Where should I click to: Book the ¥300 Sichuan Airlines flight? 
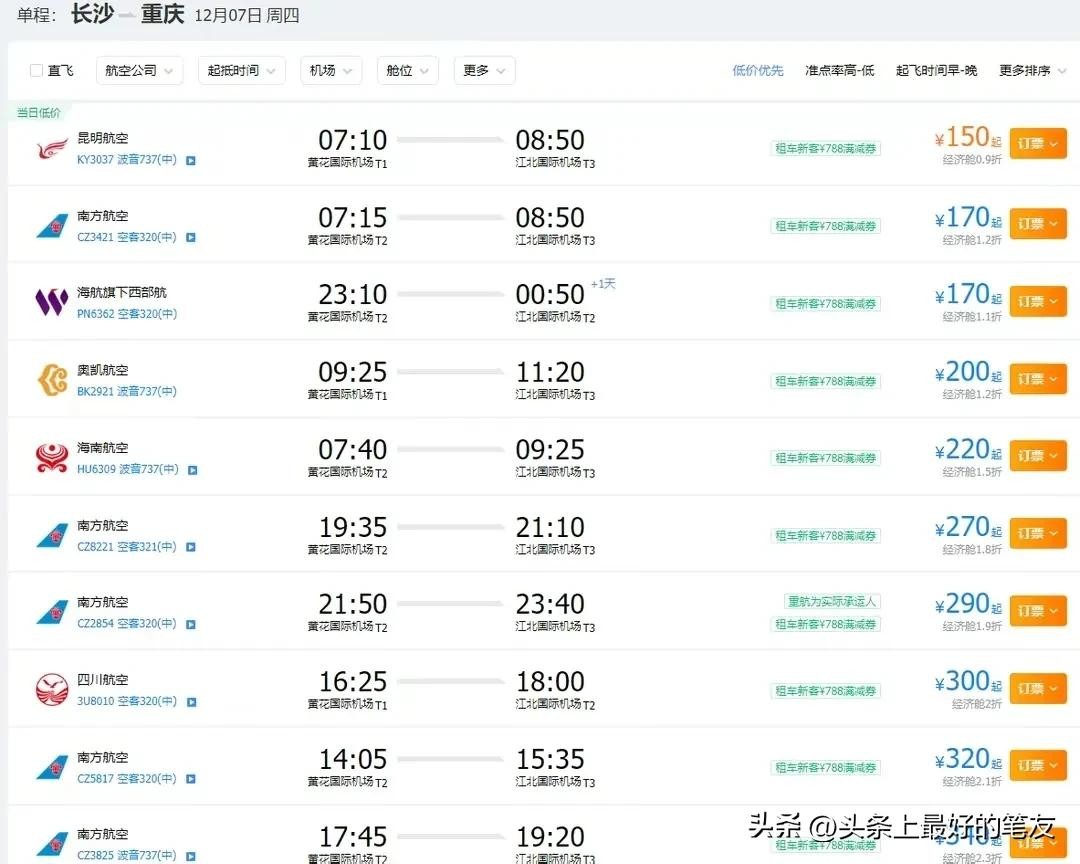click(x=1037, y=689)
